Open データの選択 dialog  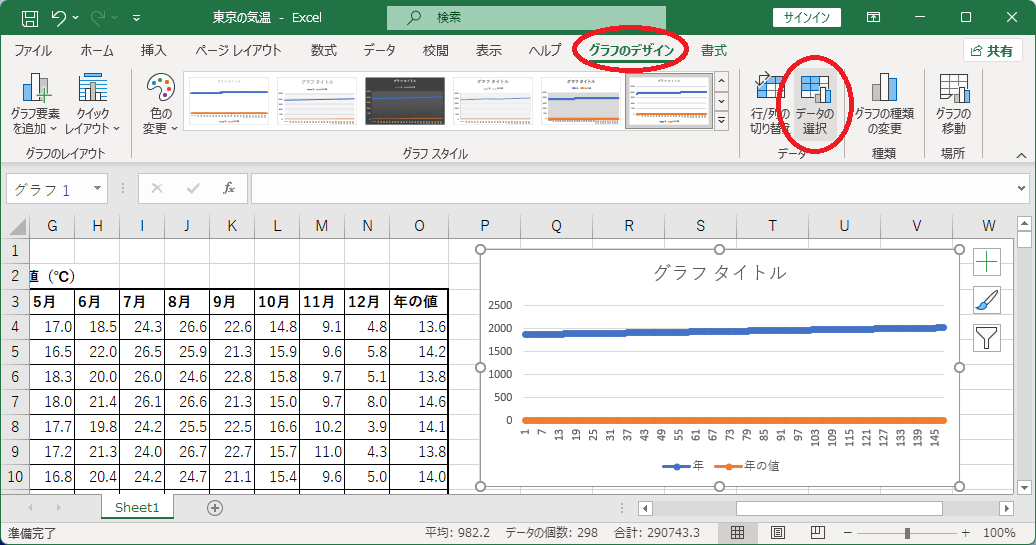pyautogui.click(x=815, y=104)
